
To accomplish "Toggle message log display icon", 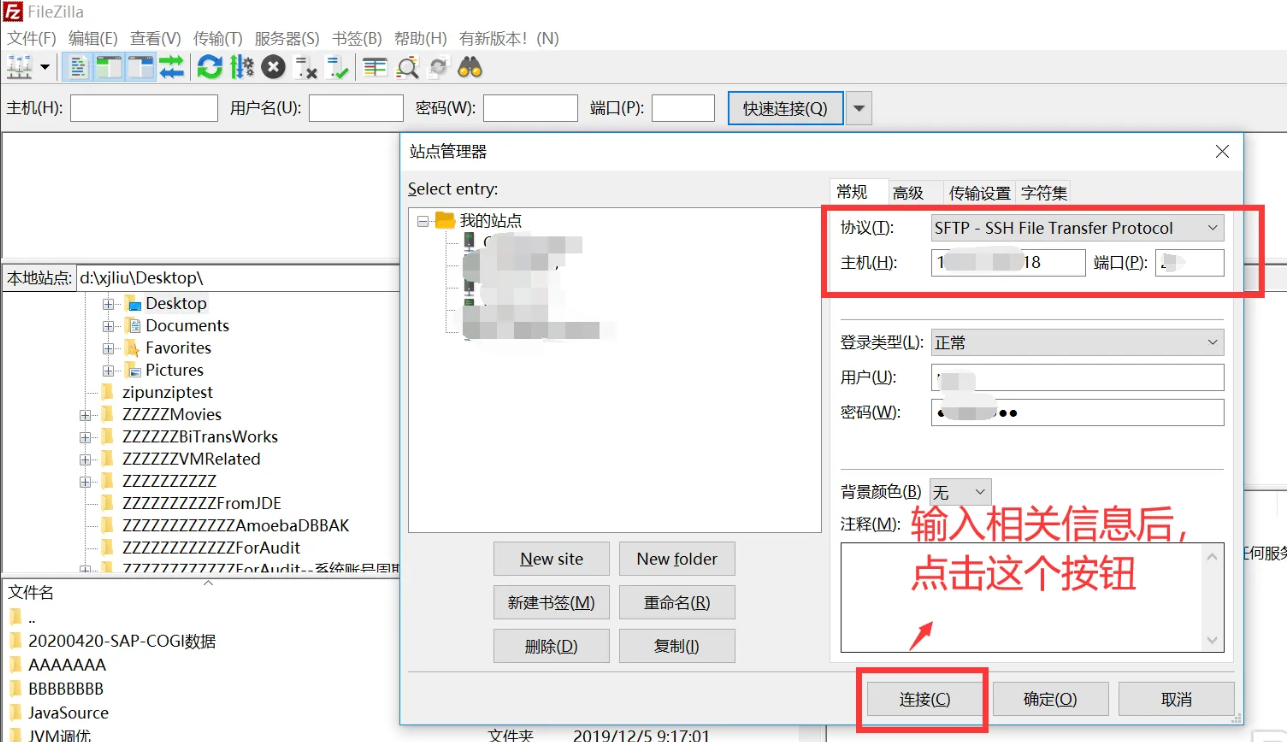I will point(78,67).
